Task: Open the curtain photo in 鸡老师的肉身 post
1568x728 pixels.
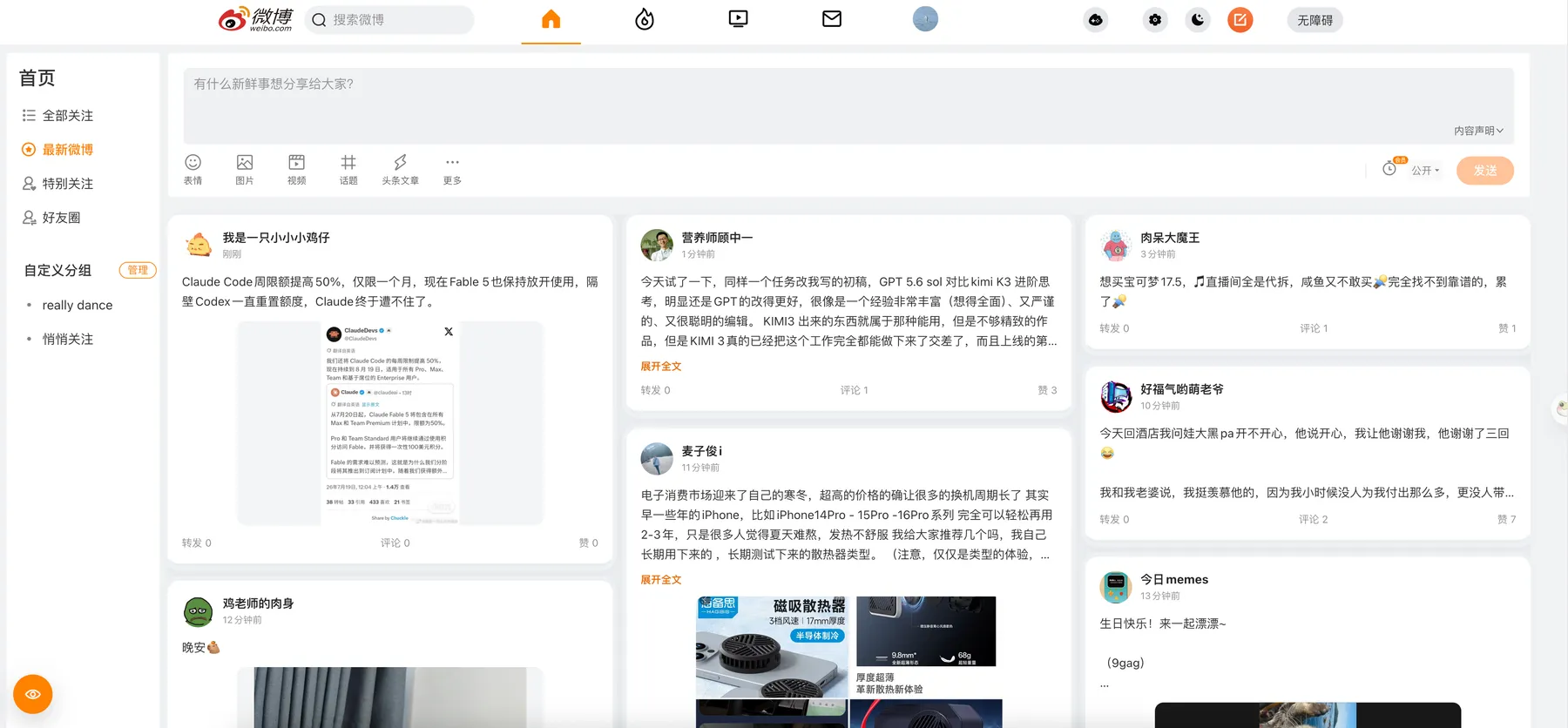Action: pyautogui.click(x=390, y=698)
